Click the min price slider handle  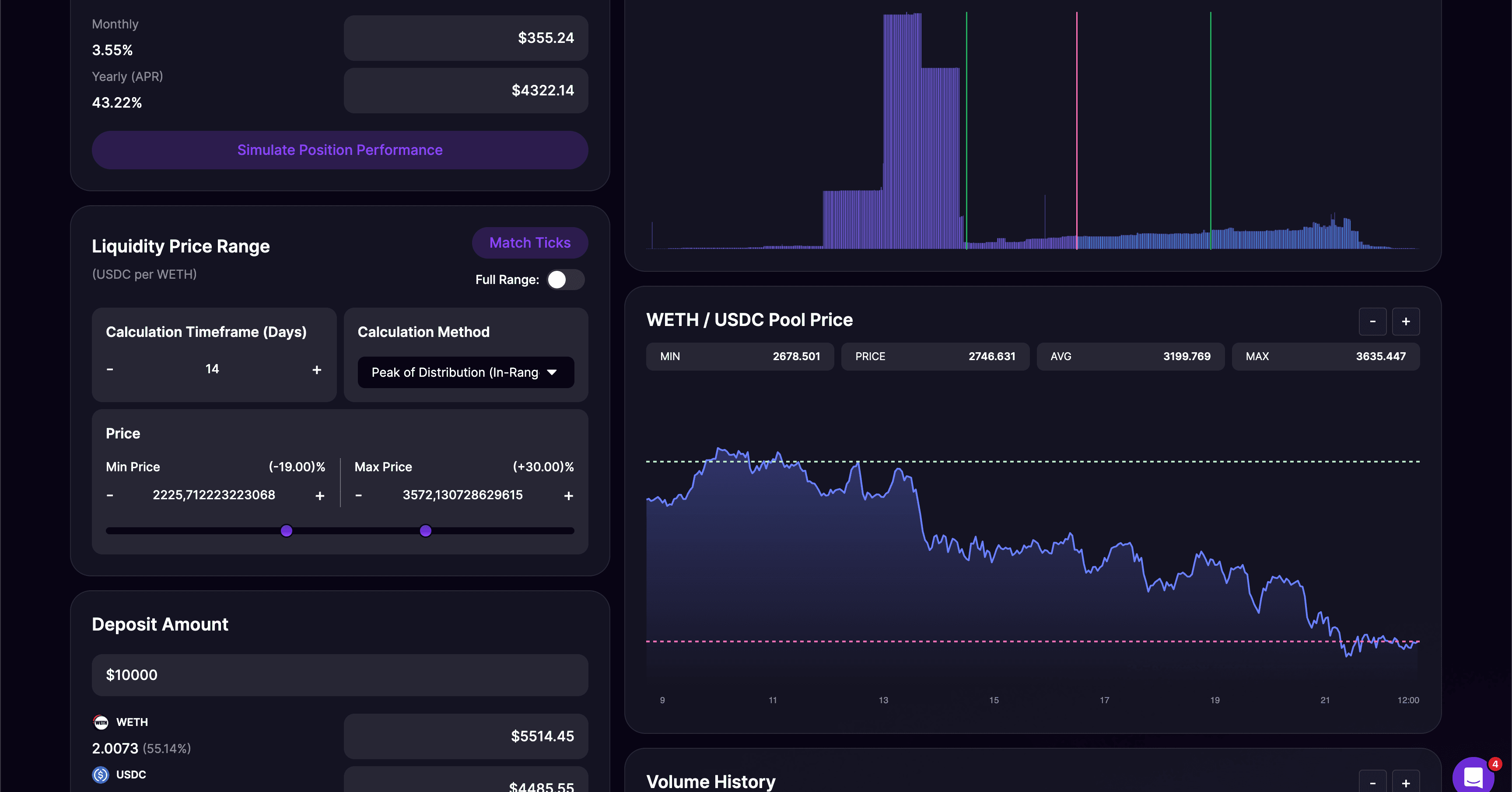click(x=287, y=531)
